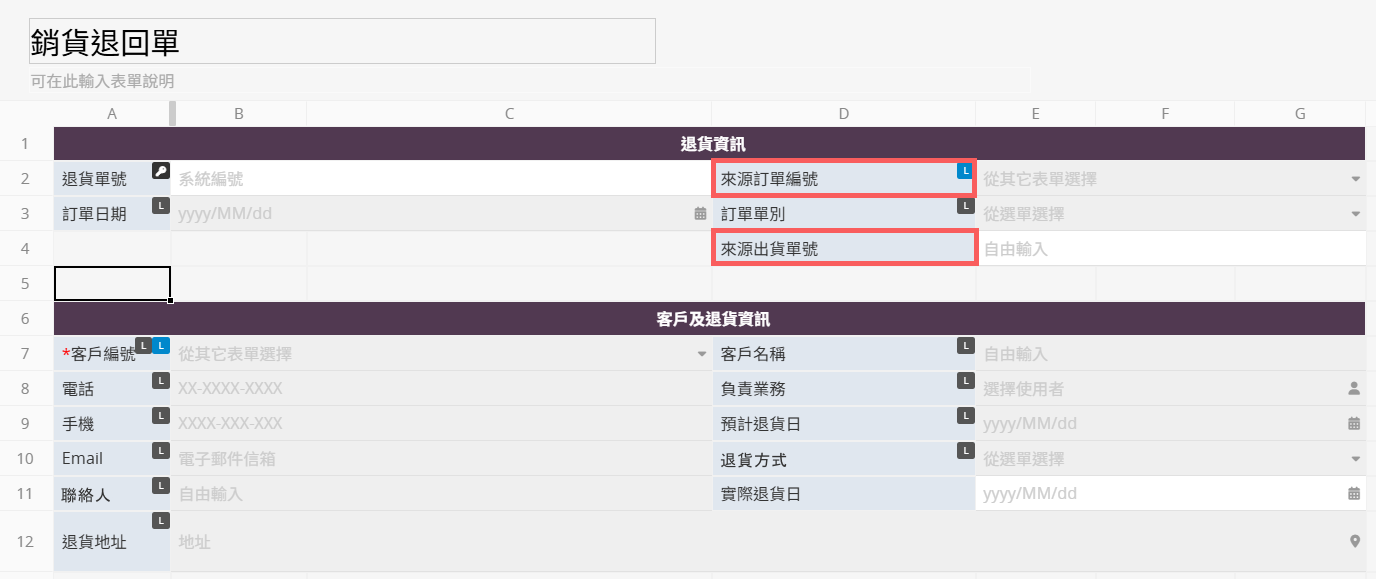The height and width of the screenshot is (579, 1376).
Task: Click the 銷貨退回單 form title box
Action: (342, 41)
